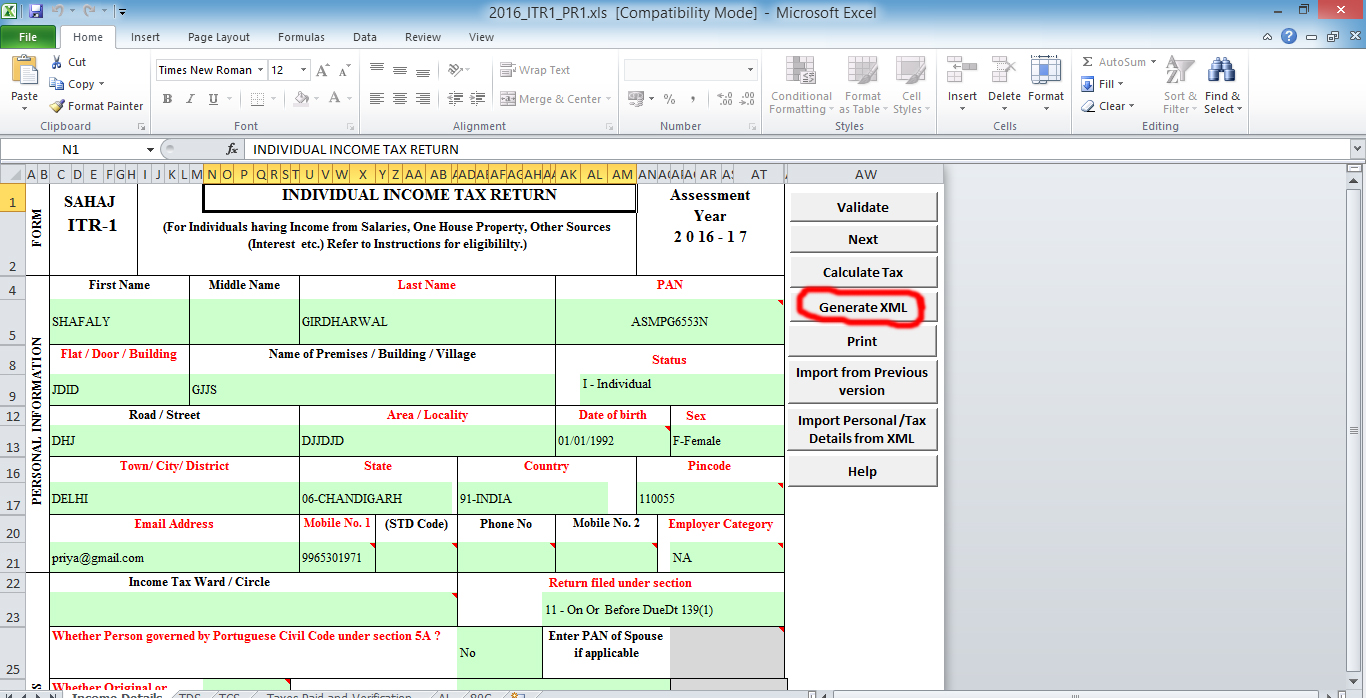Switch to the Page Layout tab

tap(219, 37)
